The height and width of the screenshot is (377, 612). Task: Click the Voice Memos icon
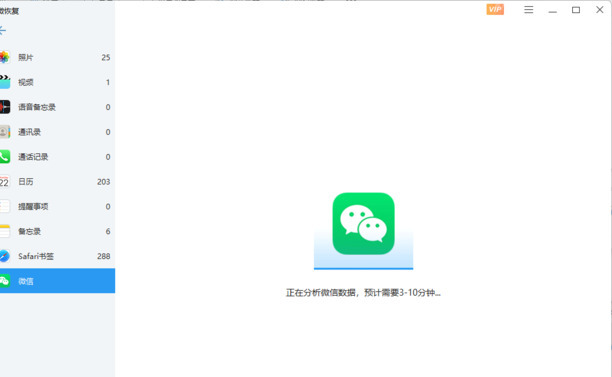(5, 107)
